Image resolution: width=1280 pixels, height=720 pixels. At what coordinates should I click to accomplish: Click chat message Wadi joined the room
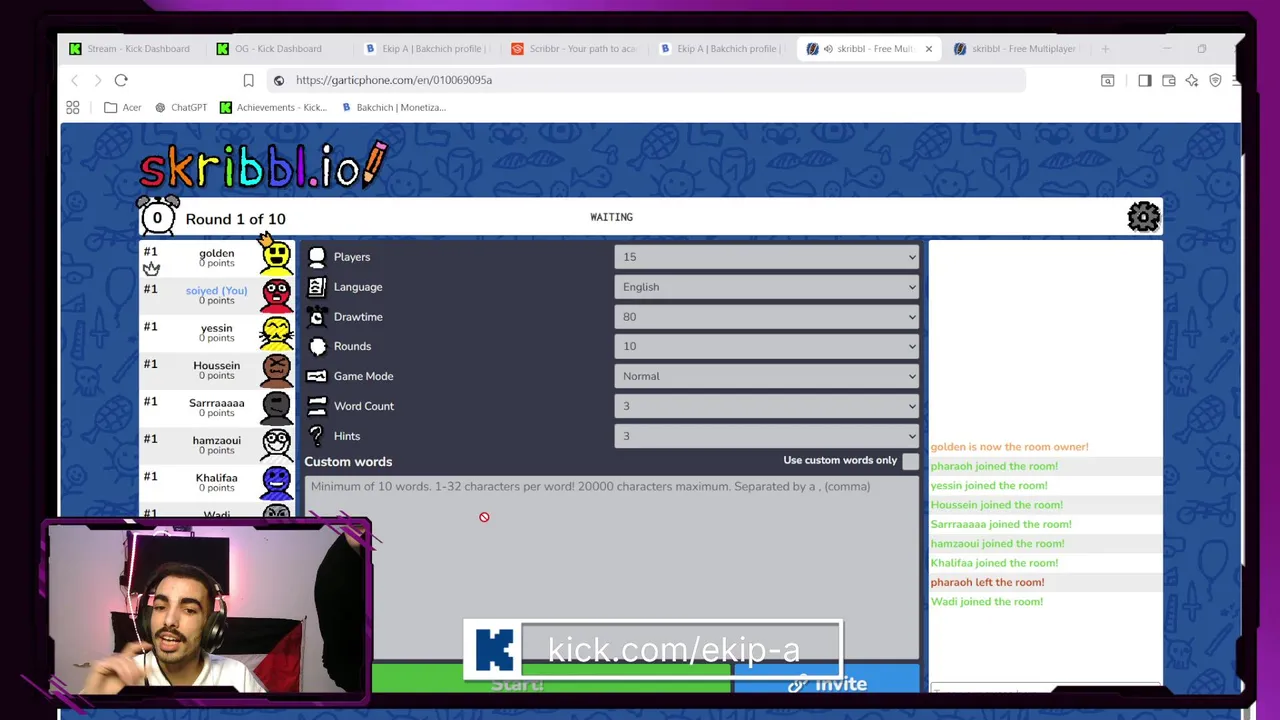[986, 602]
